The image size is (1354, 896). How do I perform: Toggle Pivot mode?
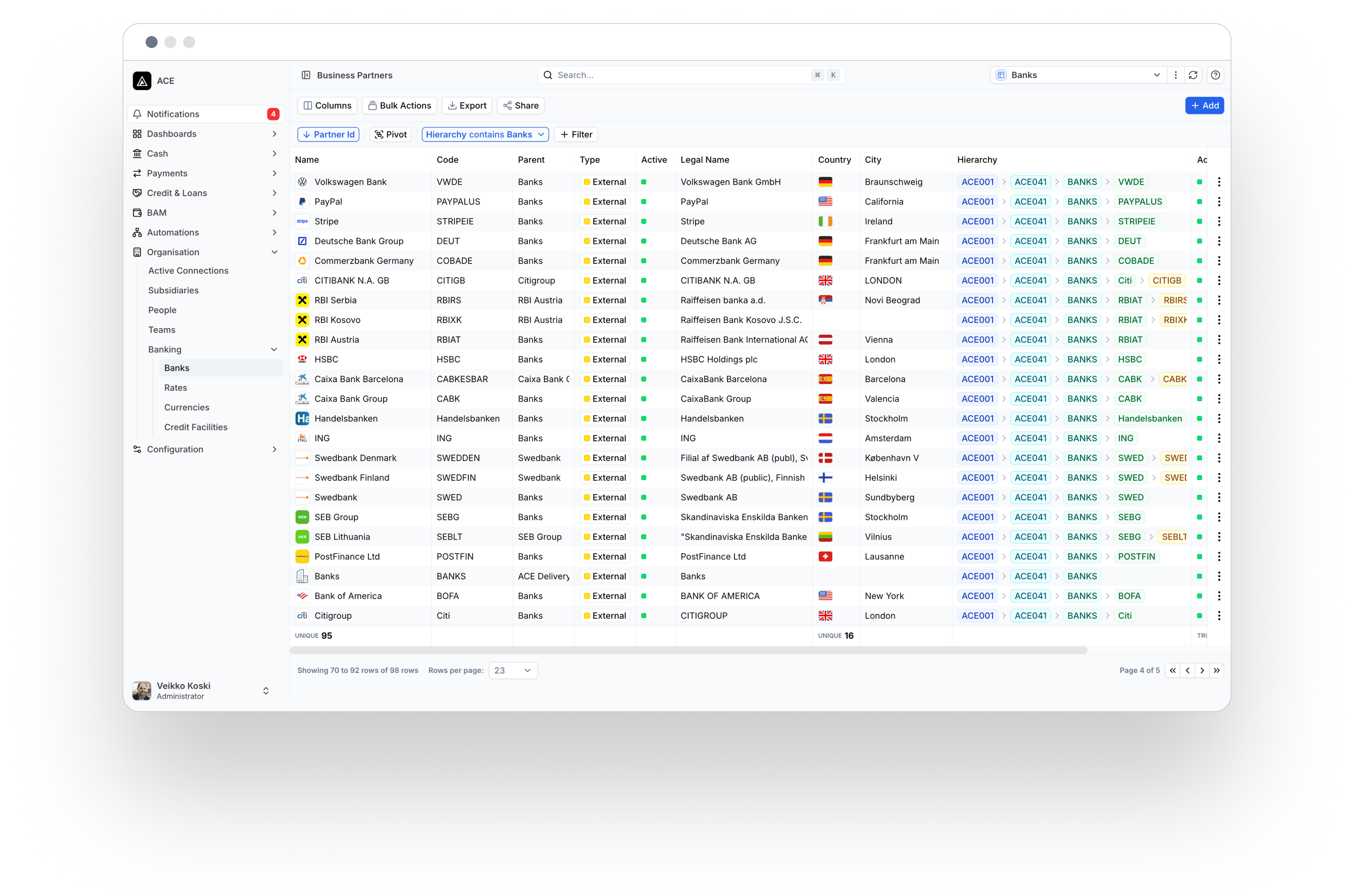tap(390, 134)
